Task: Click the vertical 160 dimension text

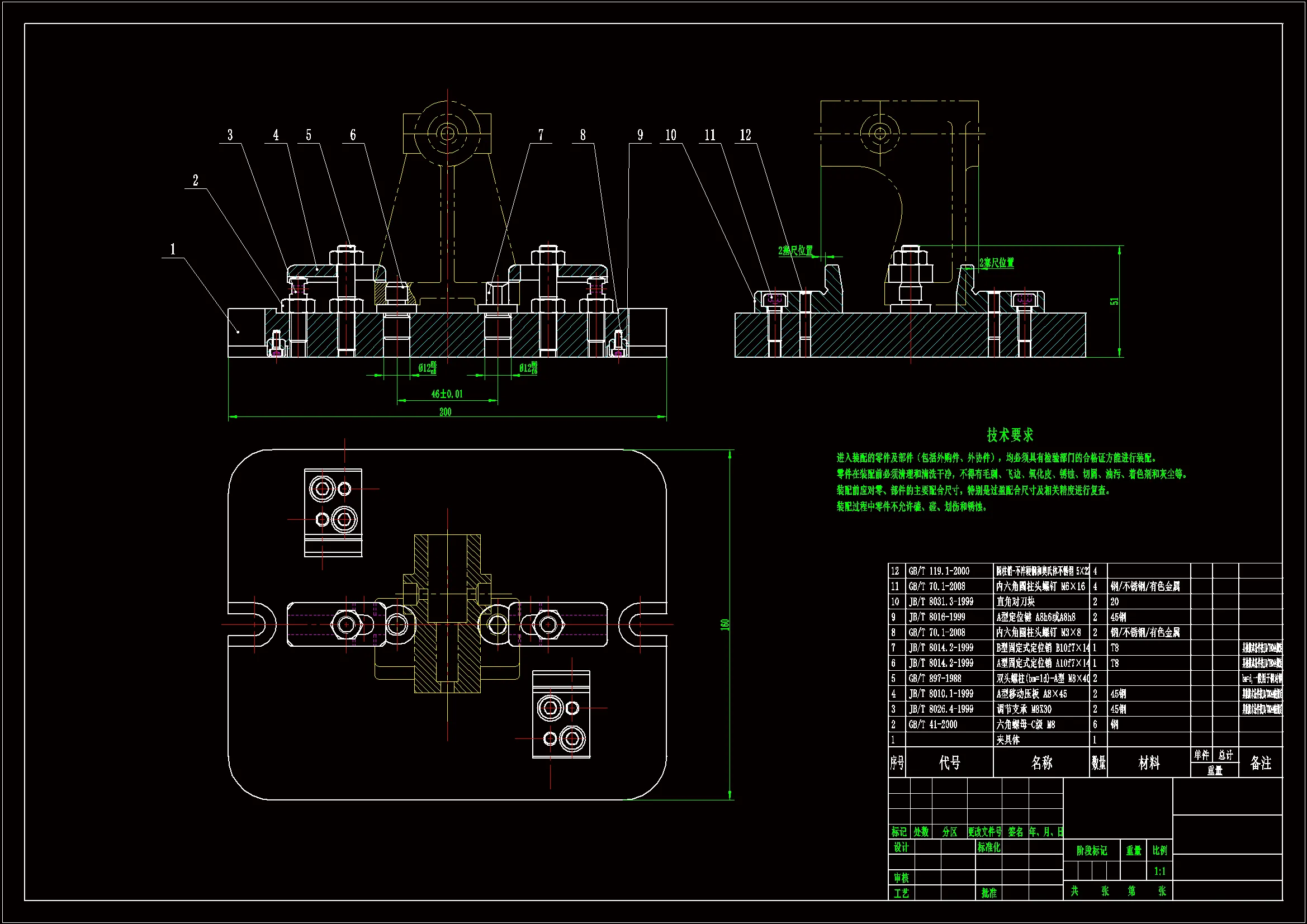Action: coord(724,624)
